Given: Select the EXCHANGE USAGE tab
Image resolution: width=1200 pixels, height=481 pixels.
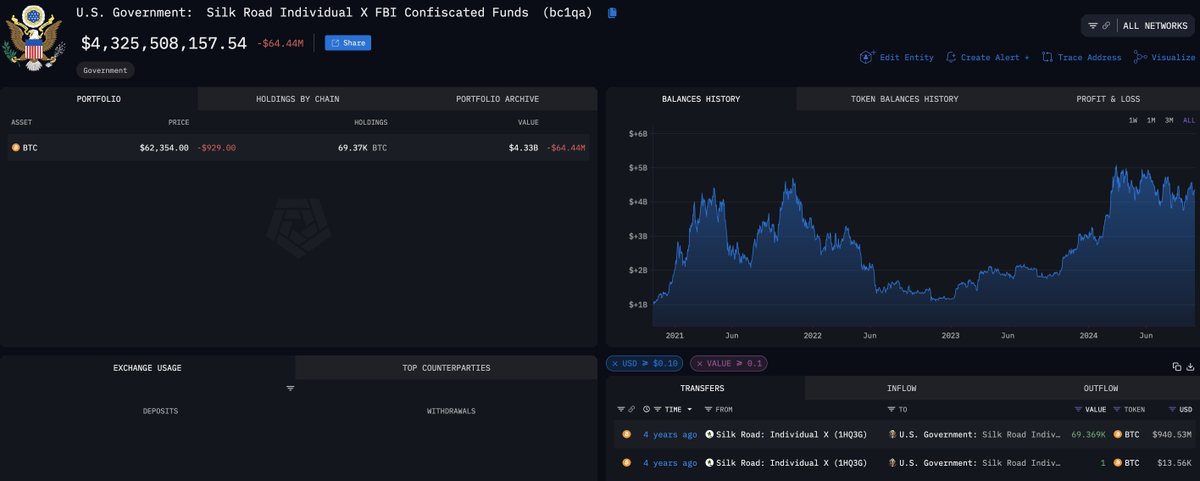Looking at the screenshot, I should (147, 368).
